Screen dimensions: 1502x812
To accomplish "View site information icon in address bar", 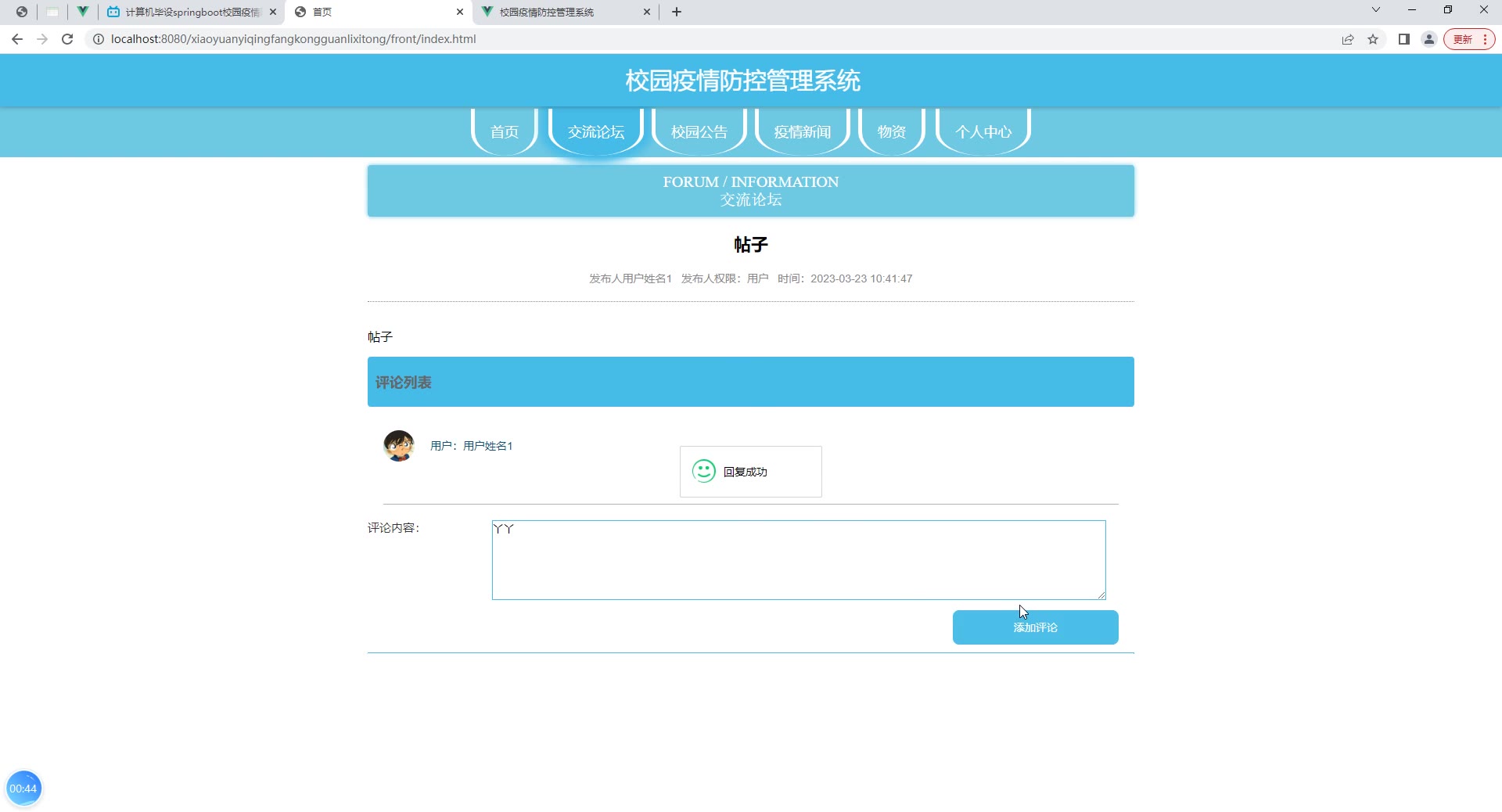I will click(x=99, y=39).
